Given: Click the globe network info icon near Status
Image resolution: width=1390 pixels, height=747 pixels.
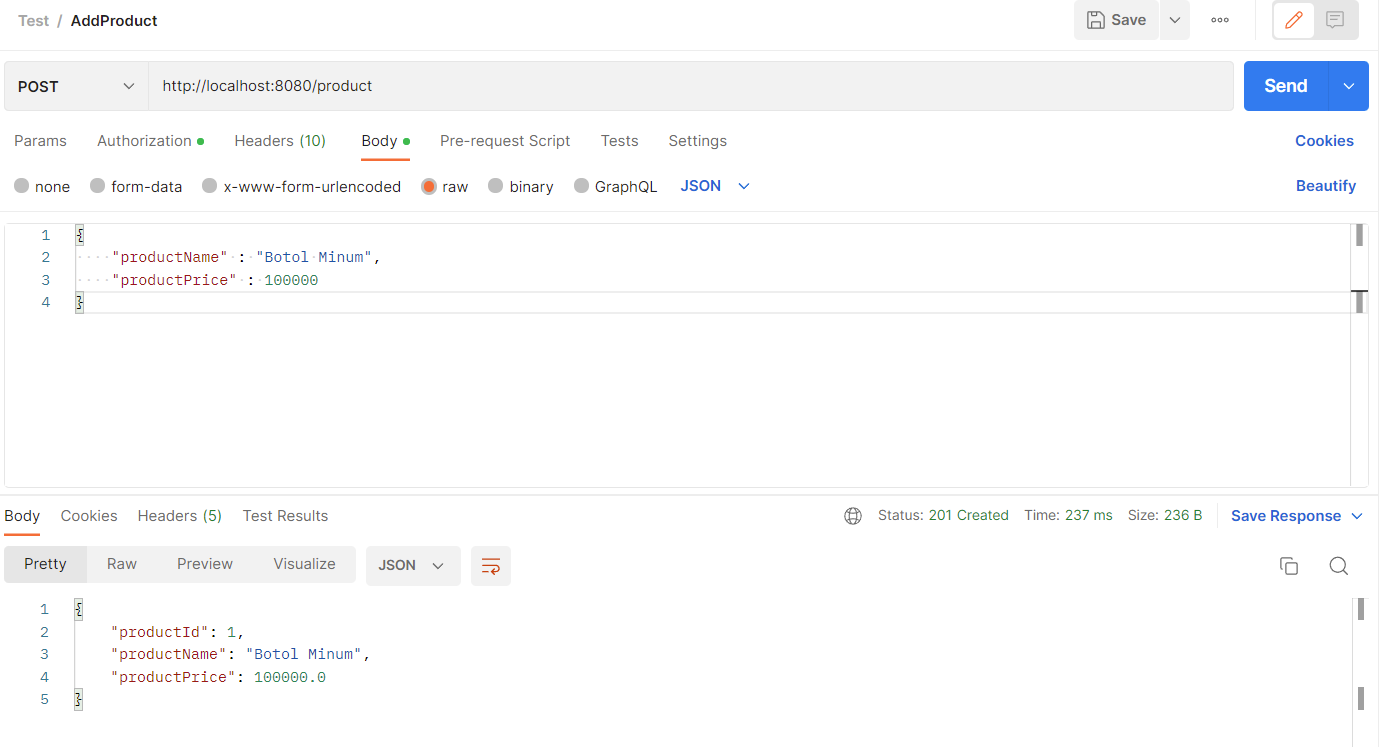Looking at the screenshot, I should (853, 515).
